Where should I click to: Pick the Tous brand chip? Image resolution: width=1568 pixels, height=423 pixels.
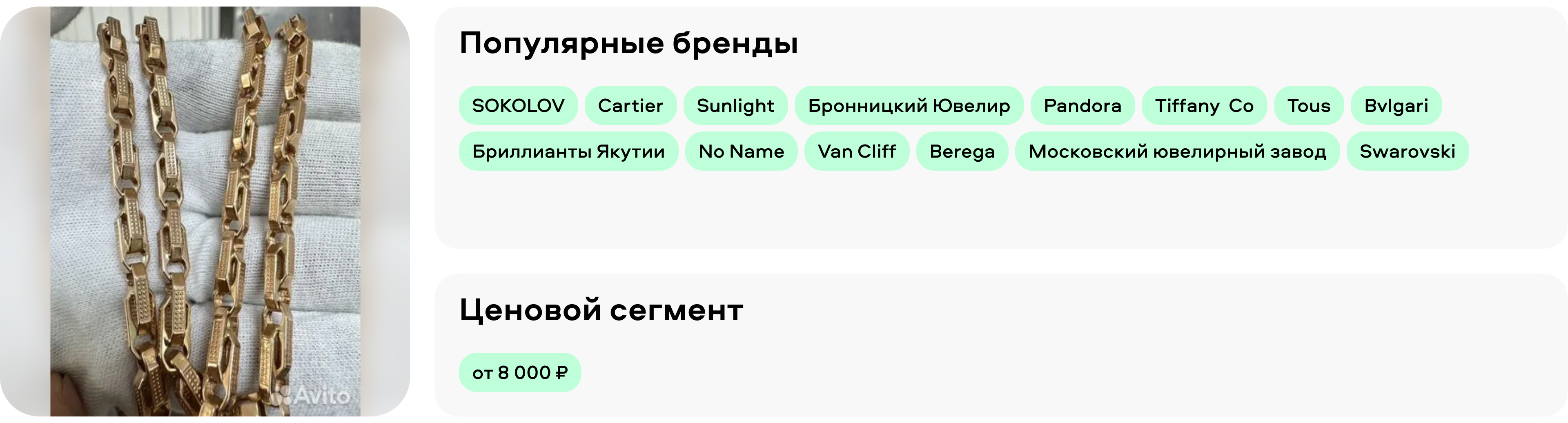point(1309,106)
